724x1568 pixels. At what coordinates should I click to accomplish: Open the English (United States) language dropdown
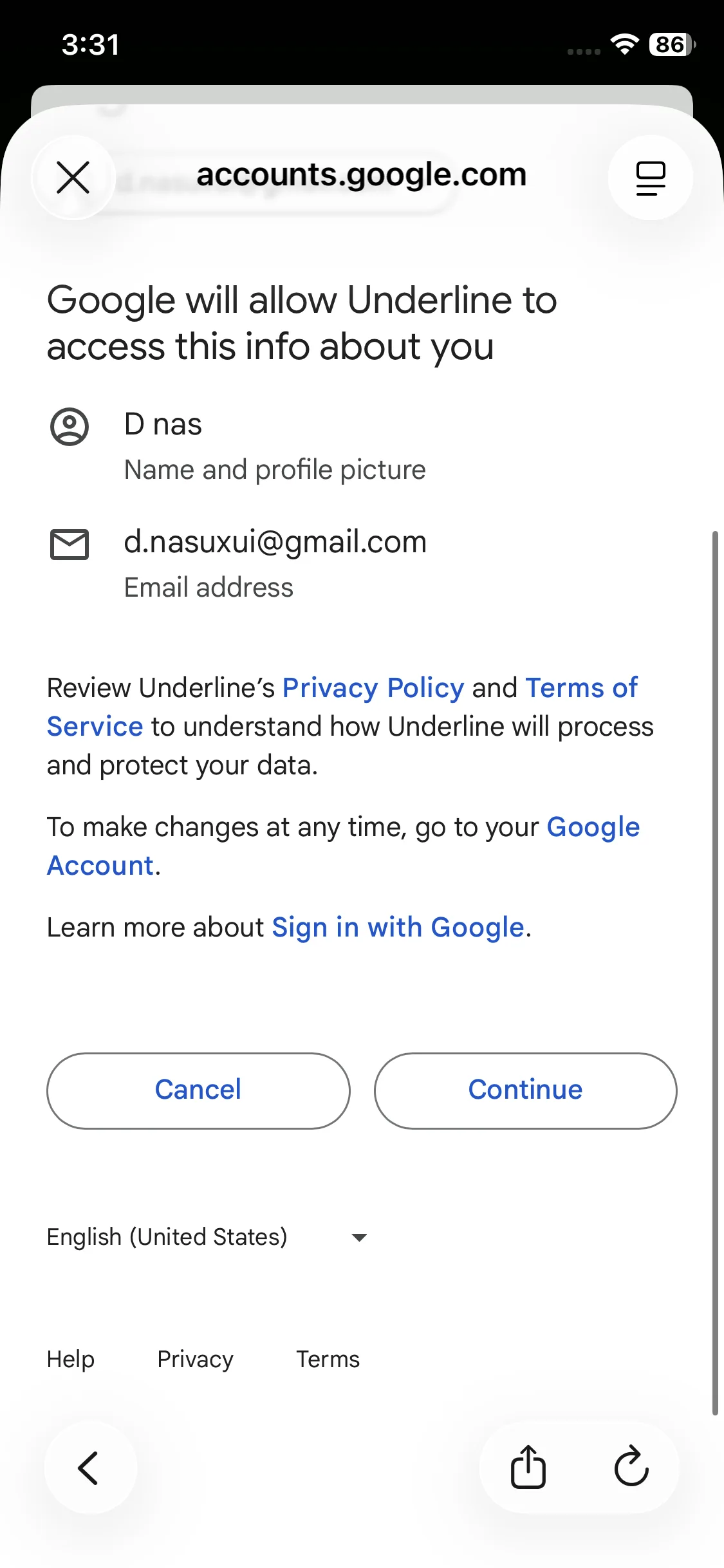point(167,1237)
